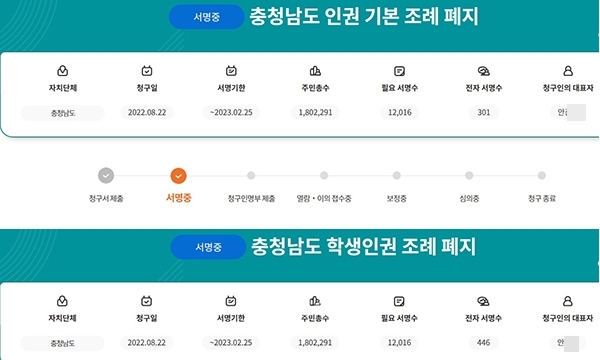
Task: Click the 301 electronic signature count
Action: pos(484,112)
